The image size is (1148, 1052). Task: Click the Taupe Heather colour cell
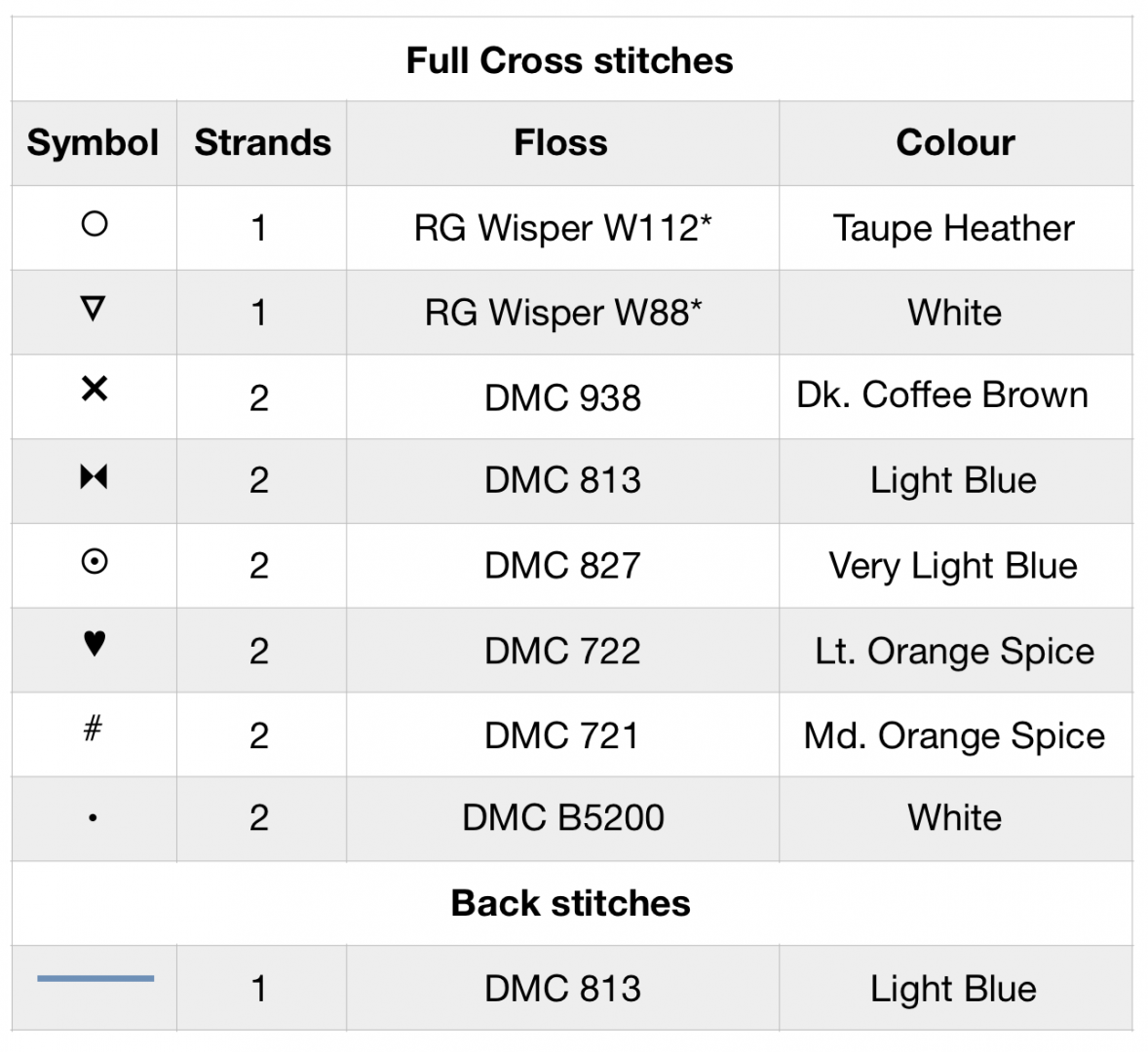coord(953,228)
